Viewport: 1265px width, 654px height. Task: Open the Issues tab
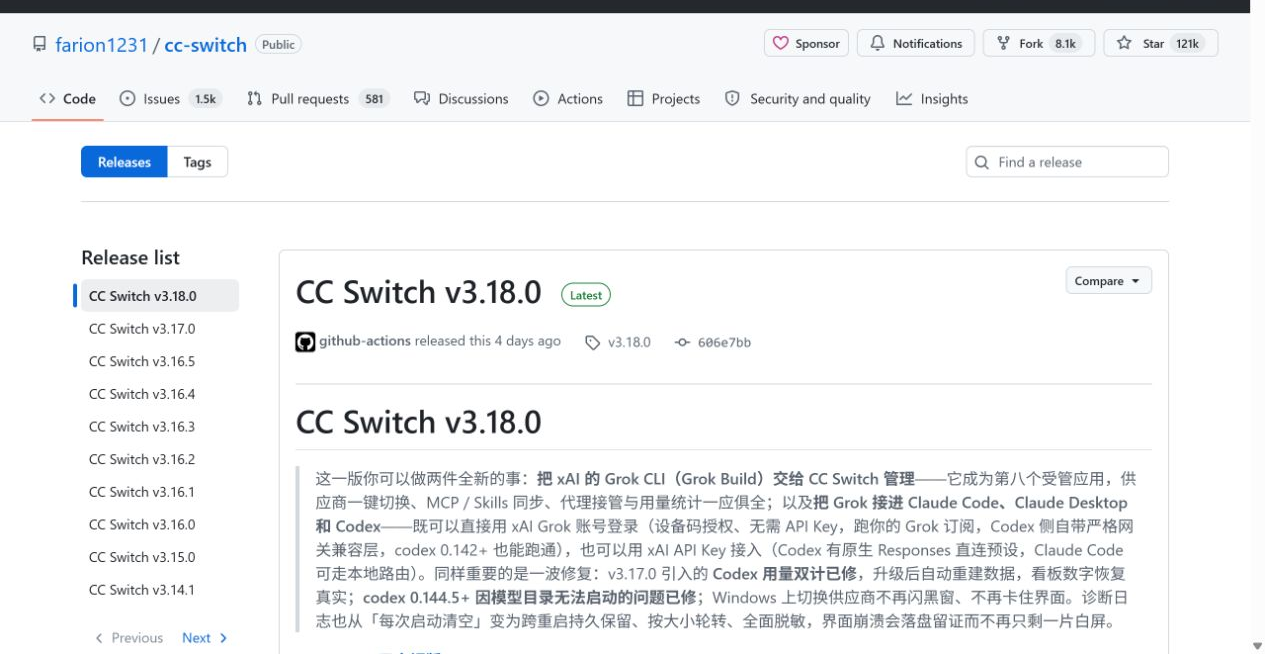170,99
